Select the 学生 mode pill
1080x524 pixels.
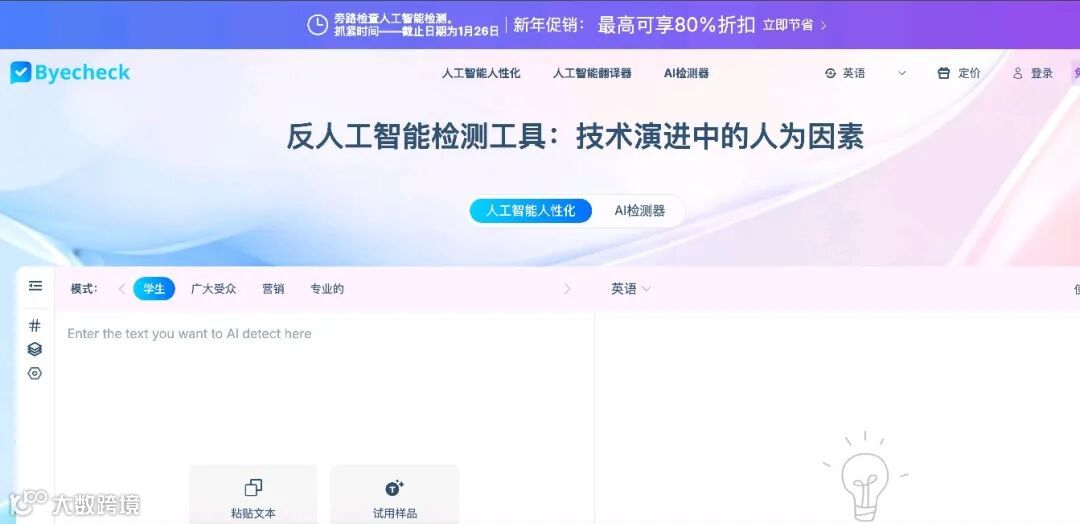pyautogui.click(x=154, y=289)
